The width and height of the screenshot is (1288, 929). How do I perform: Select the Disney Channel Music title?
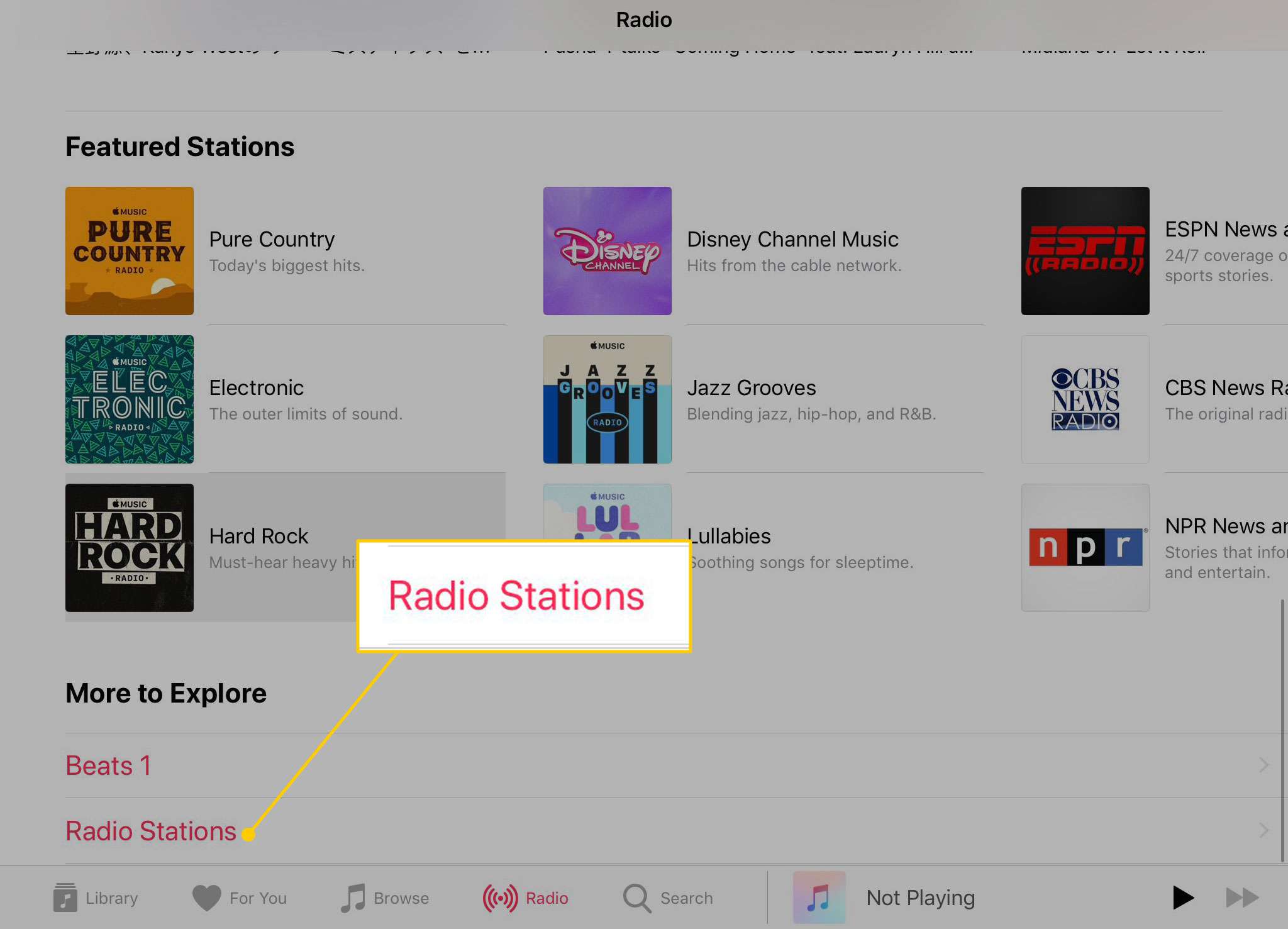[792, 239]
